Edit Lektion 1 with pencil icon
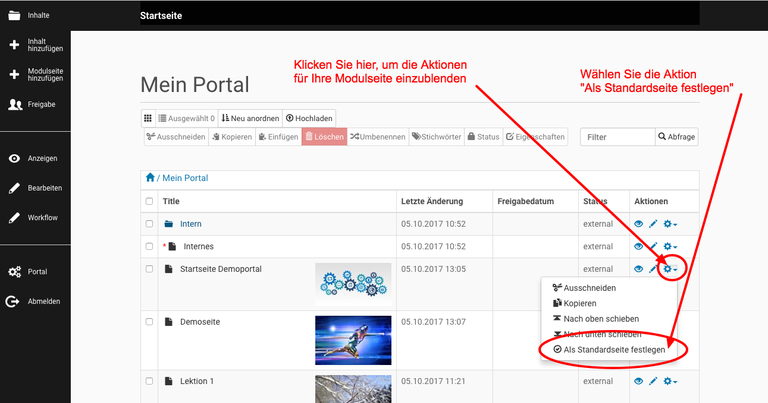 653,381
